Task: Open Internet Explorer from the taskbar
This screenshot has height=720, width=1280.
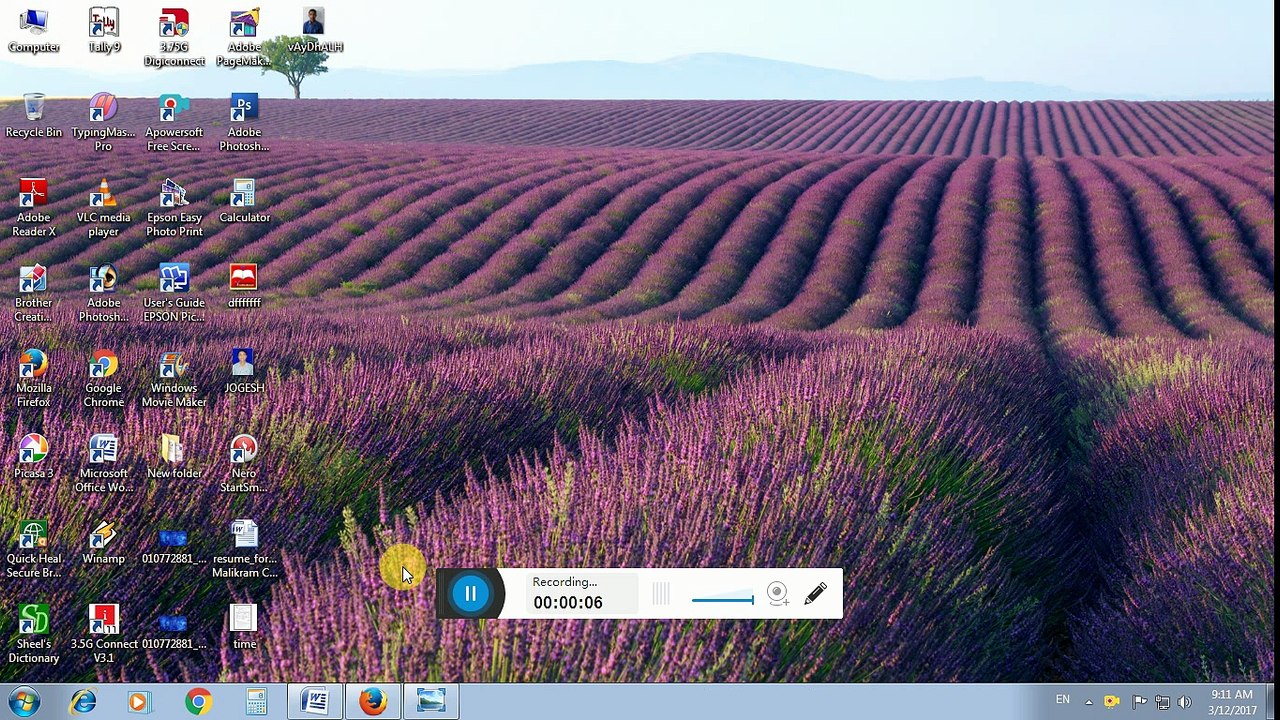Action: 83,702
